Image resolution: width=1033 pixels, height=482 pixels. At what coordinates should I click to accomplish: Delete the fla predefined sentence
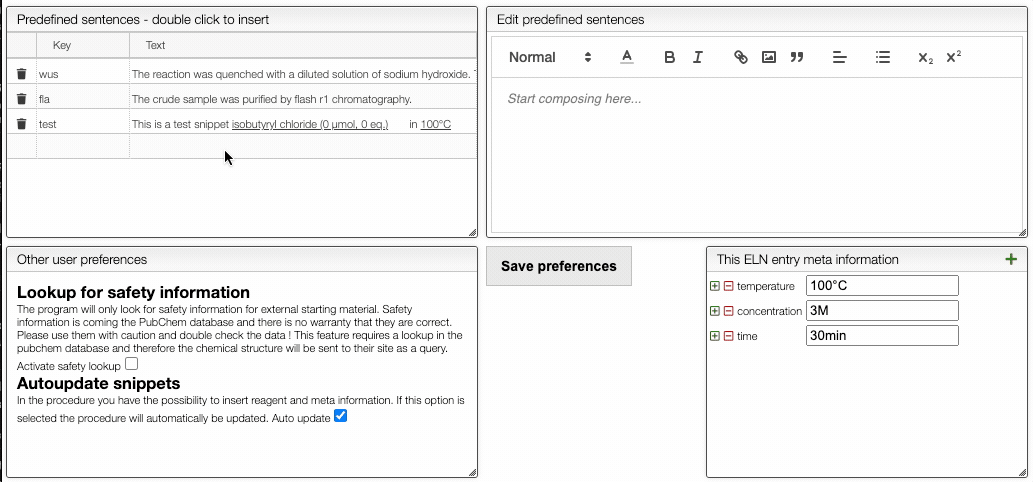[x=21, y=99]
